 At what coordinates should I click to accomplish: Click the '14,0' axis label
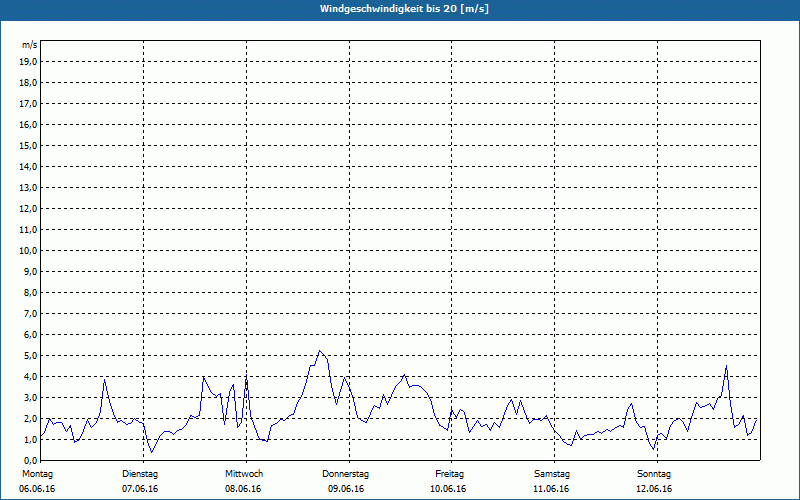(28, 166)
